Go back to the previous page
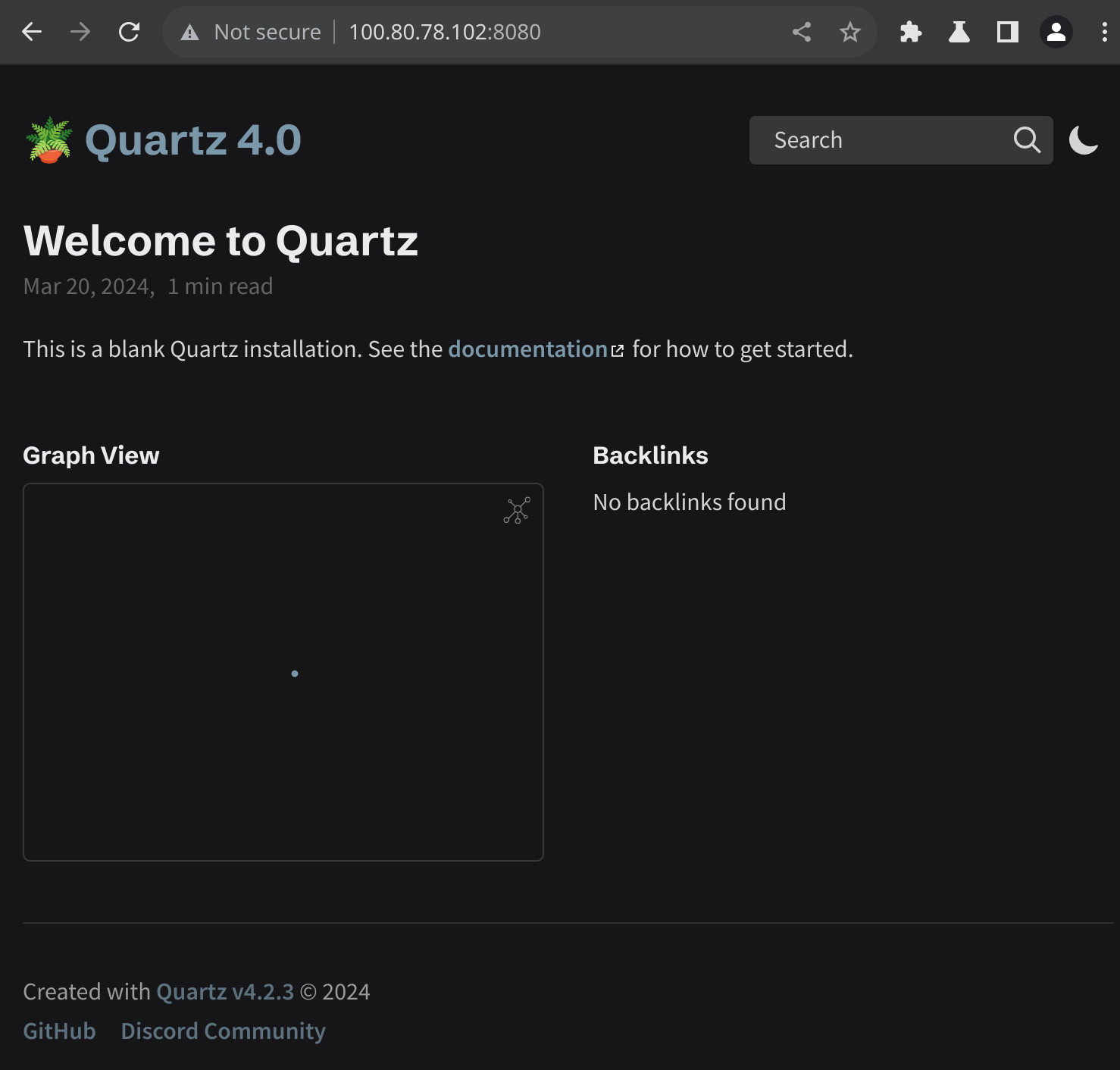This screenshot has width=1120, height=1070. click(x=32, y=32)
